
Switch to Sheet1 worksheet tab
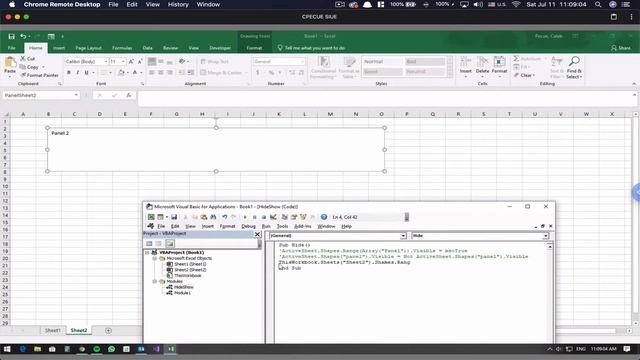coord(53,331)
